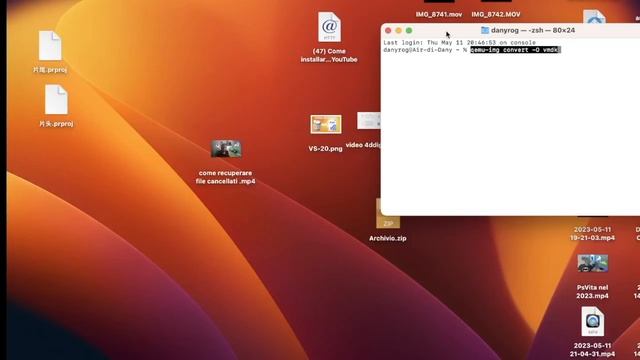Click the highlighted "qemu-img convert -O vmdk" command
640x360 pixels.
tap(516, 50)
